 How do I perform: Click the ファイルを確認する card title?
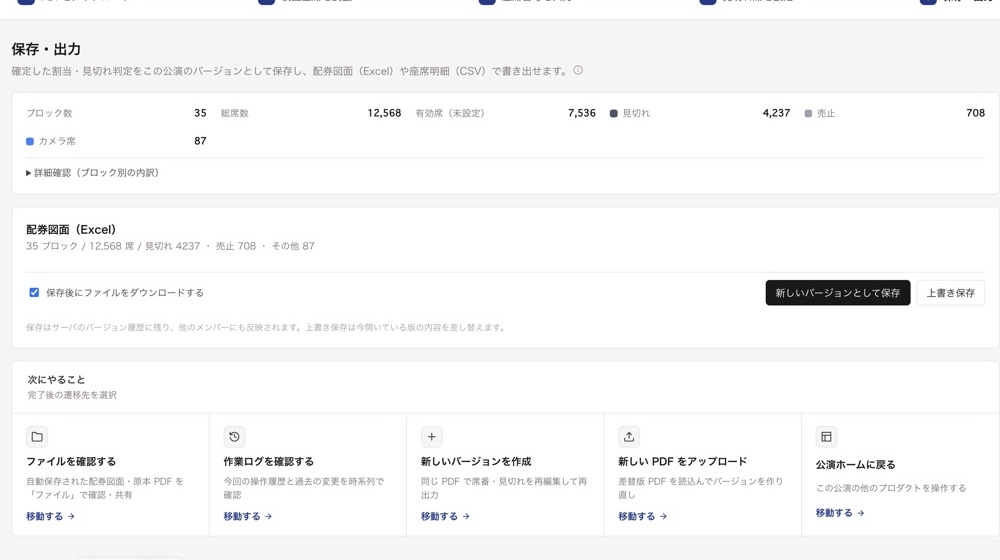71,461
